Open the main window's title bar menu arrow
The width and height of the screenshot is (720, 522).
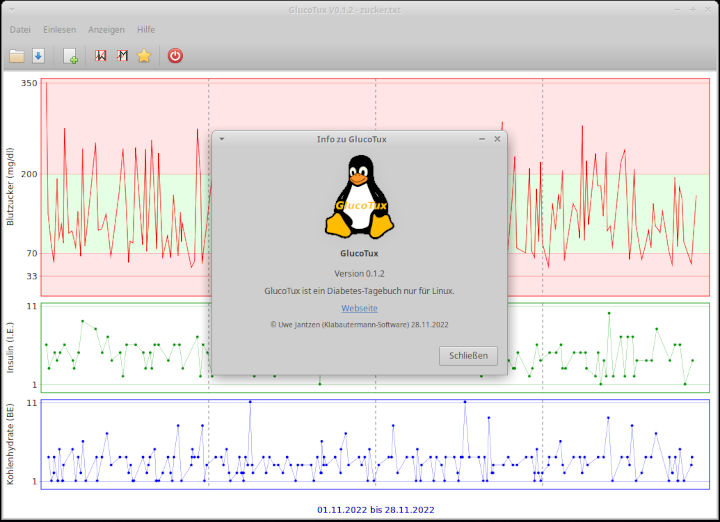click(11, 10)
